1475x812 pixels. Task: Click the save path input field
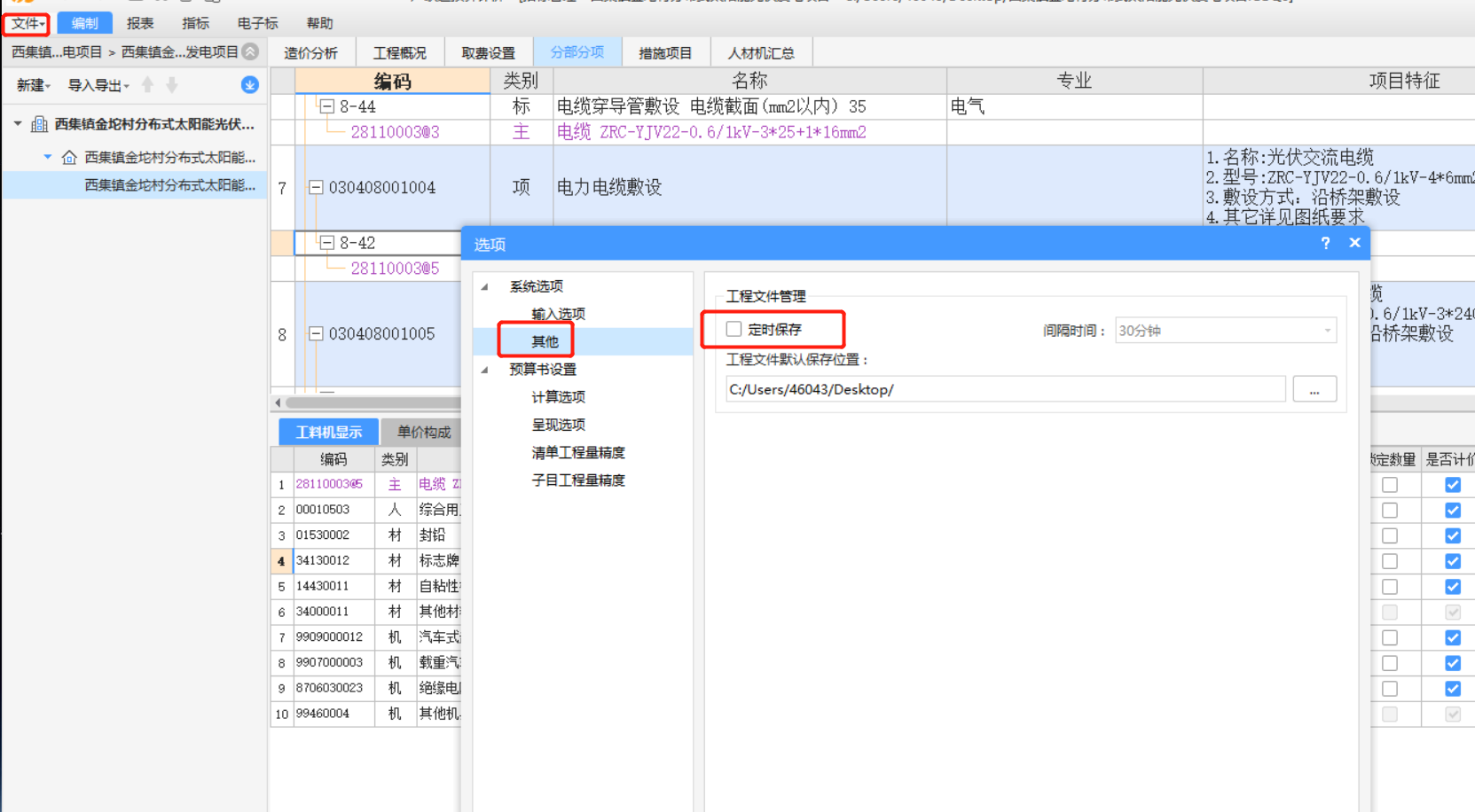tap(1002, 388)
